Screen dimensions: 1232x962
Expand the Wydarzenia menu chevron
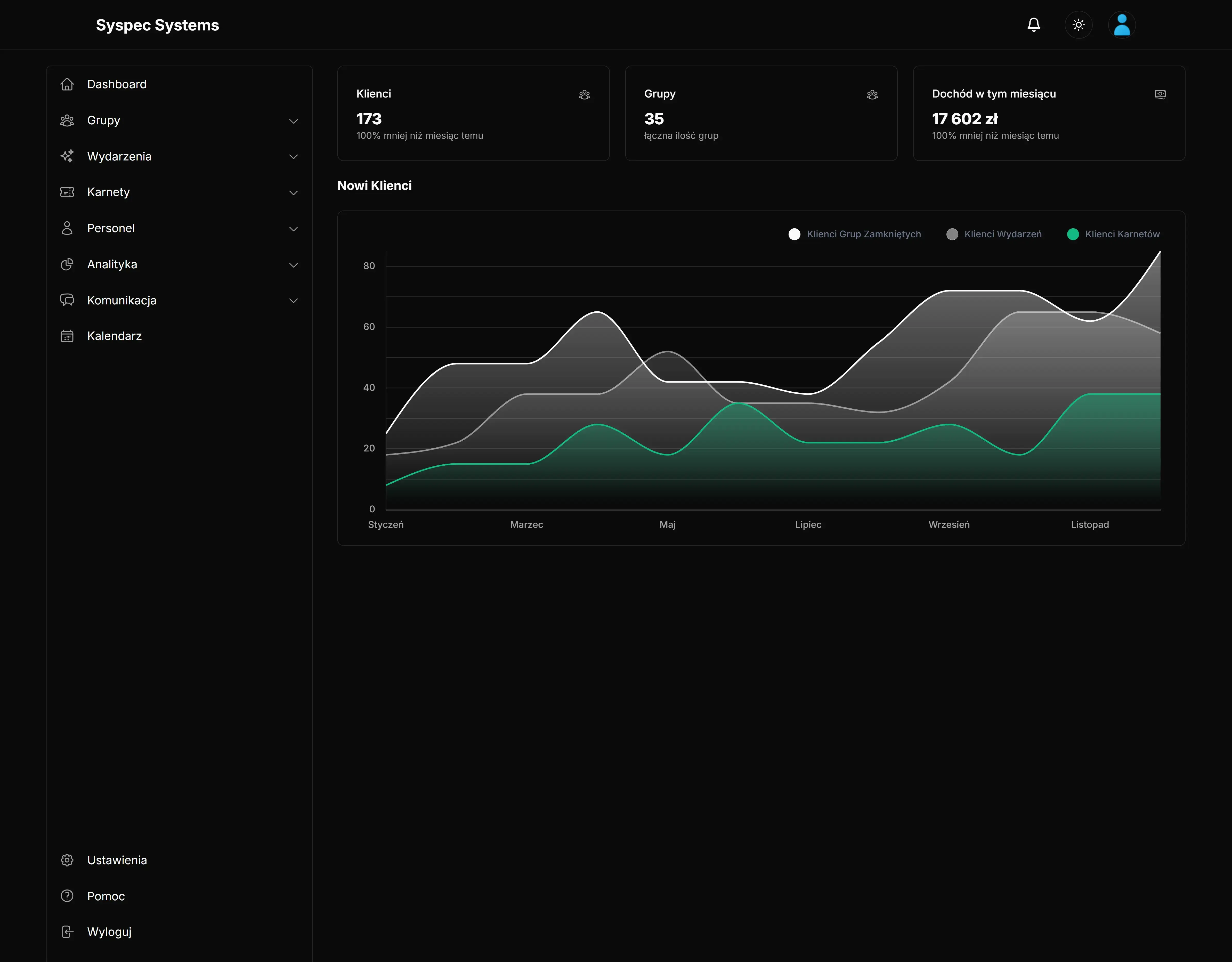(x=293, y=157)
